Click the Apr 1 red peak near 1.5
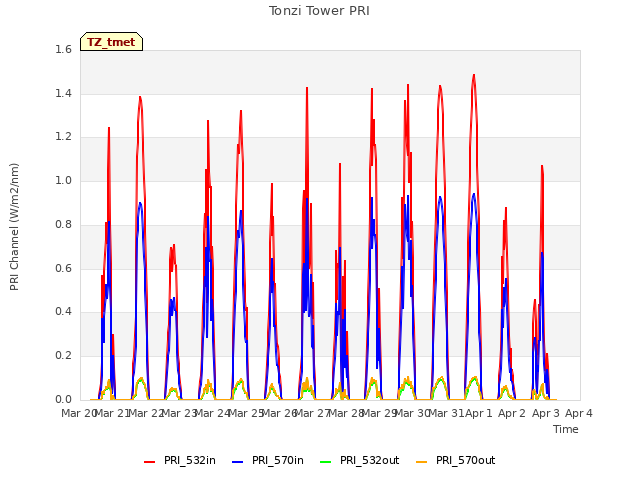The width and height of the screenshot is (640, 480). (x=473, y=75)
